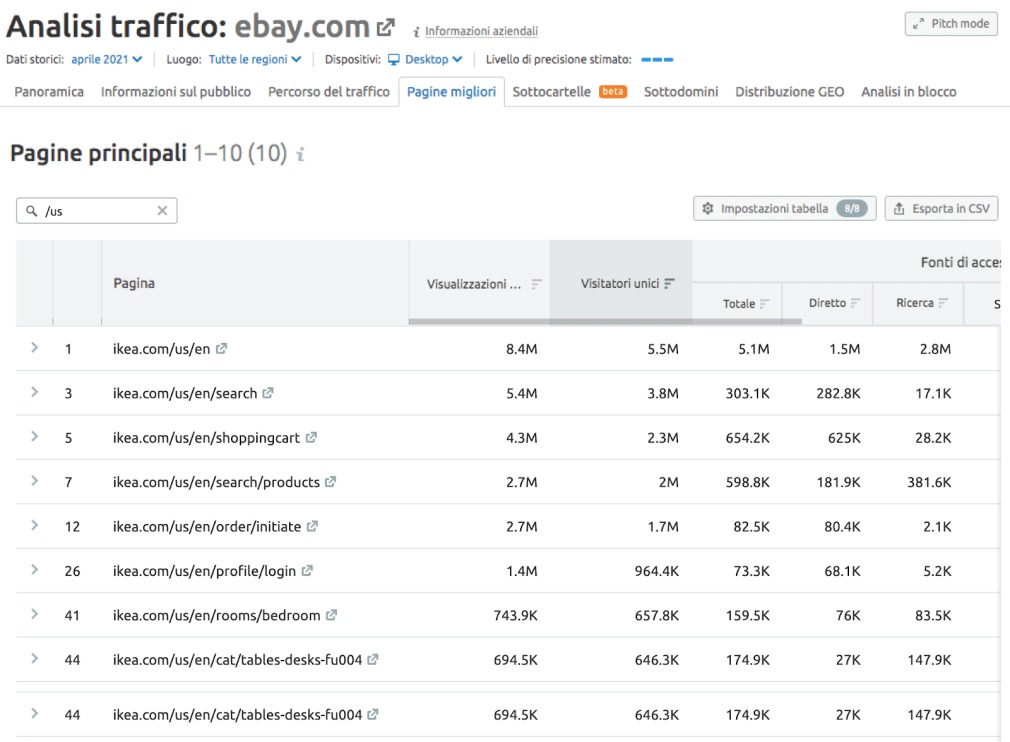Select the 282.8K direct cell

tap(839, 394)
